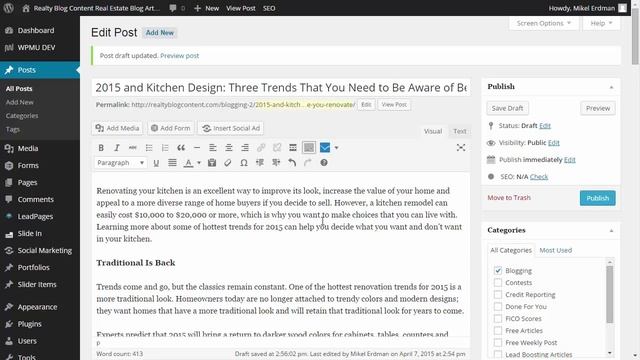Image resolution: width=640 pixels, height=360 pixels.
Task: Click the blue envelope toolbar button
Action: [x=325, y=148]
